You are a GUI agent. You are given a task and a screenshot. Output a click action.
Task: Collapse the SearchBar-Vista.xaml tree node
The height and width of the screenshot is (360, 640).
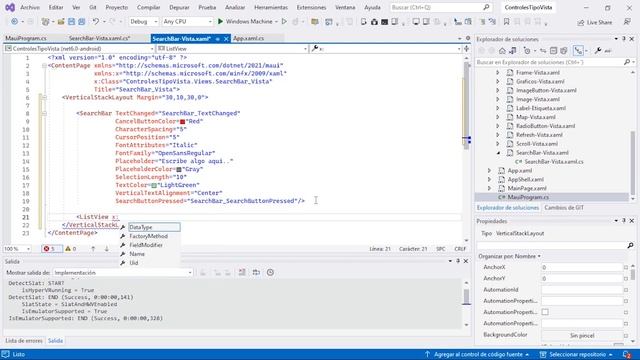tap(498, 153)
